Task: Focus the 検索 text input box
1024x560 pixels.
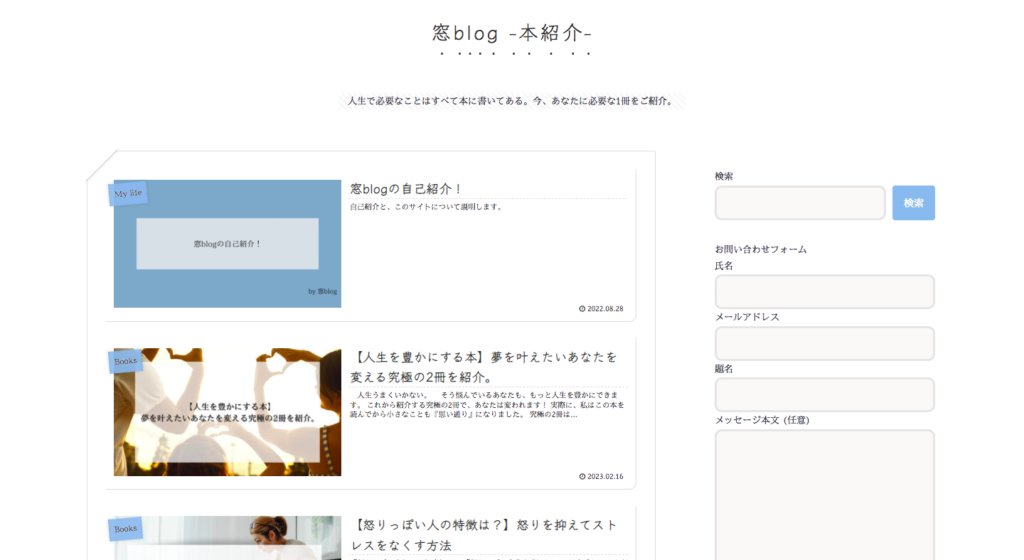Action: click(x=799, y=203)
